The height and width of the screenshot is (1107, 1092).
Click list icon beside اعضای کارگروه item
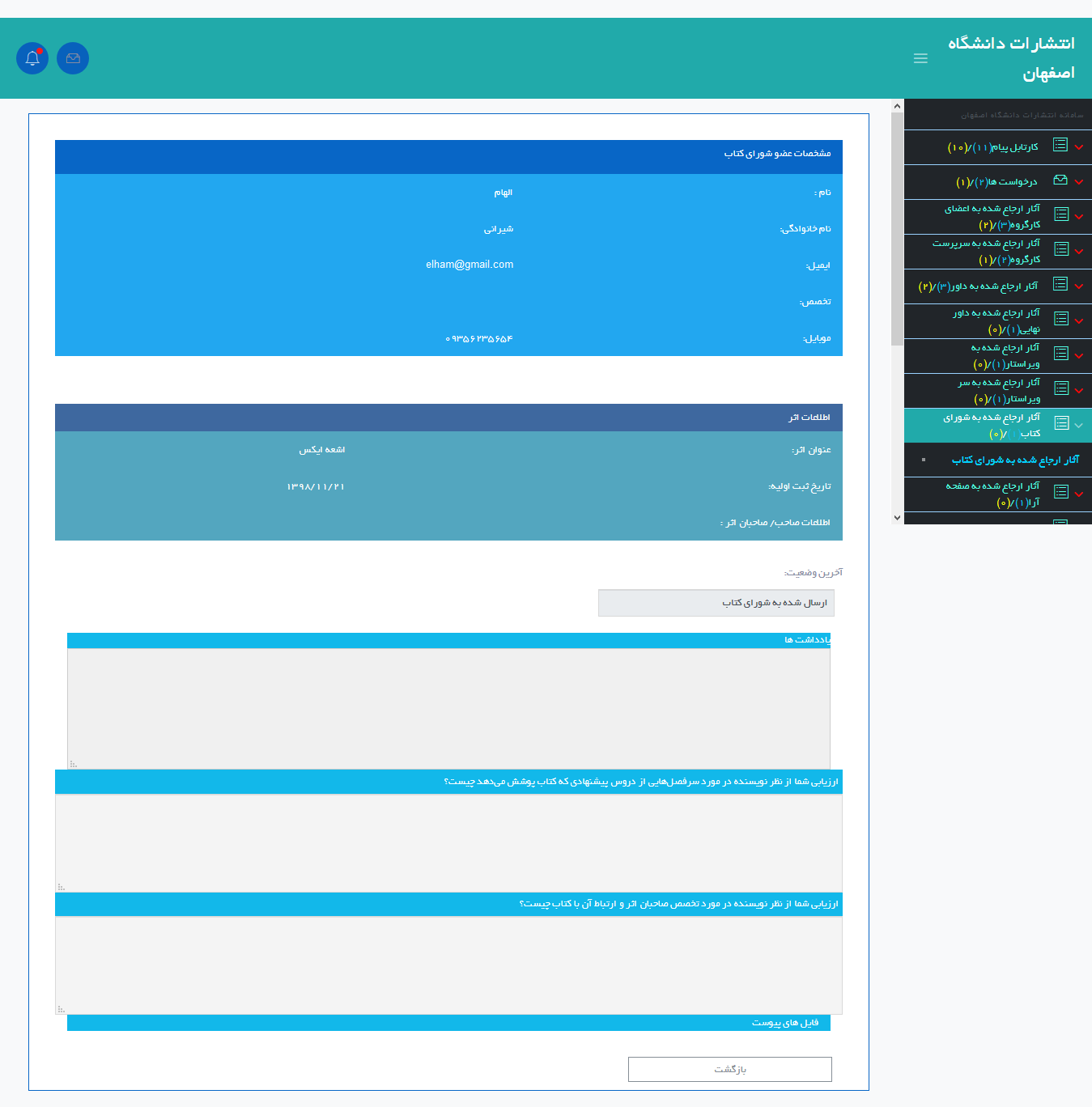tap(1061, 214)
